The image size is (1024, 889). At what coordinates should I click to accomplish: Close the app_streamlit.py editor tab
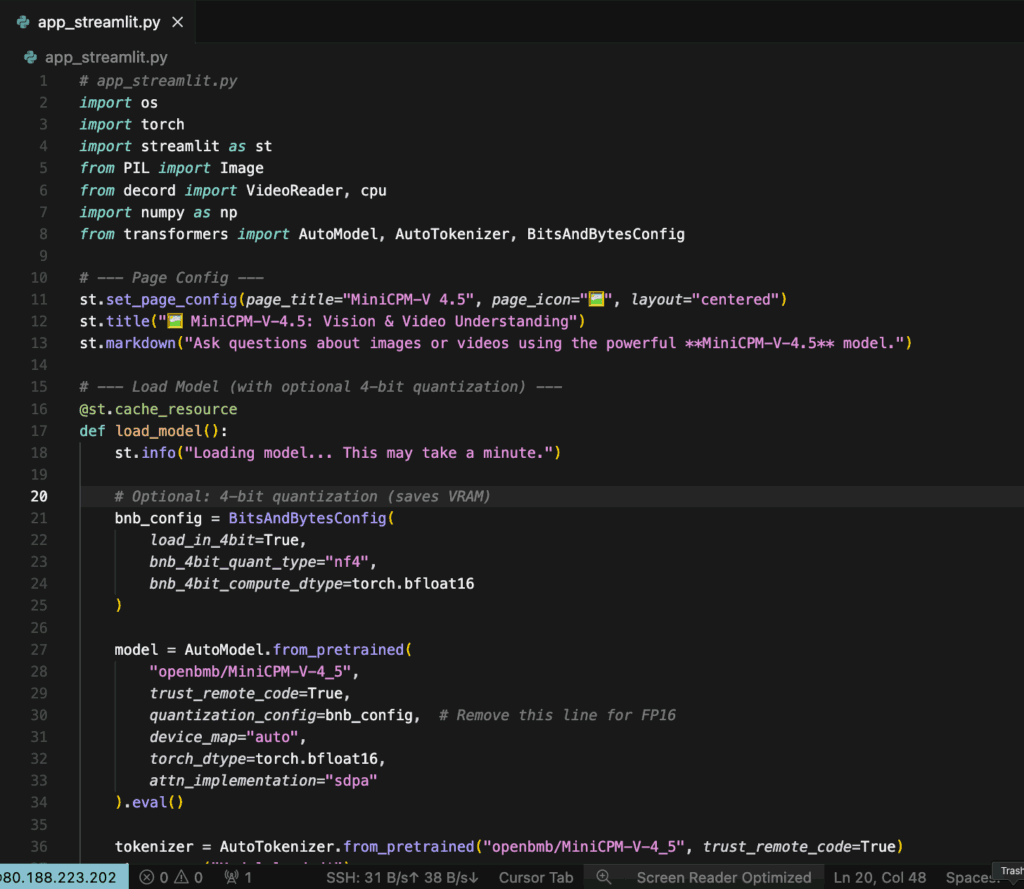(178, 22)
